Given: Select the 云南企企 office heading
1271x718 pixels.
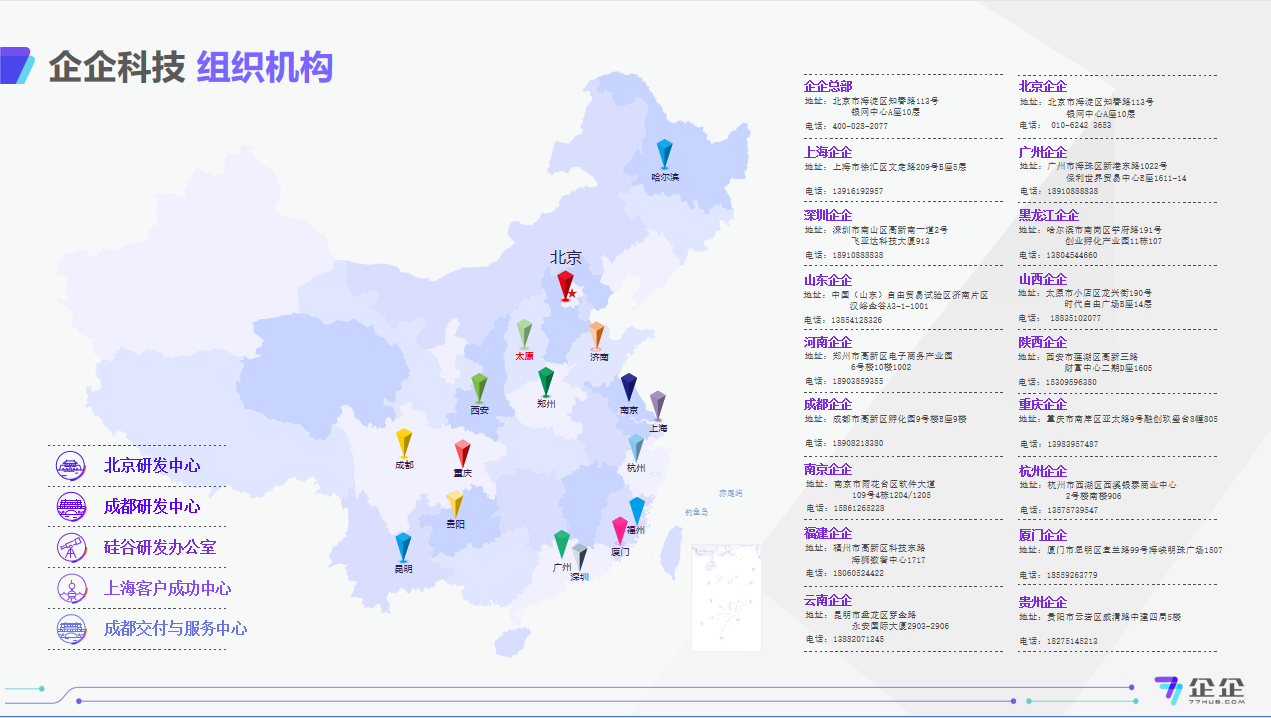Looking at the screenshot, I should tap(828, 600).
